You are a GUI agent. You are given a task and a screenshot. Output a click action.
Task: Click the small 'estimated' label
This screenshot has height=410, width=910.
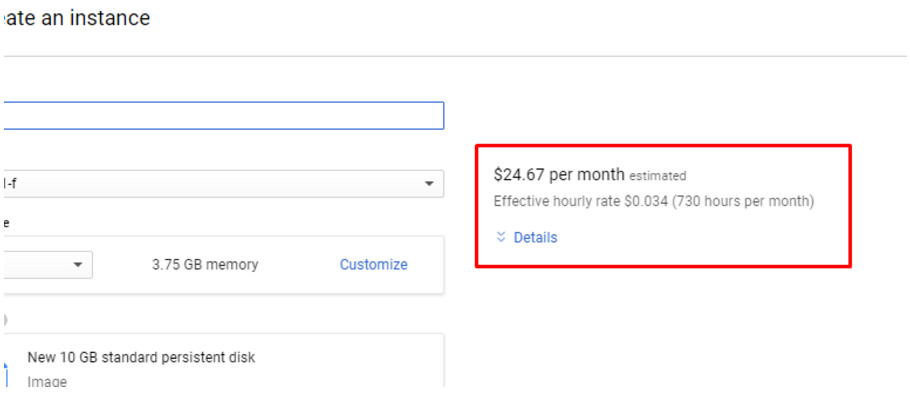(657, 176)
